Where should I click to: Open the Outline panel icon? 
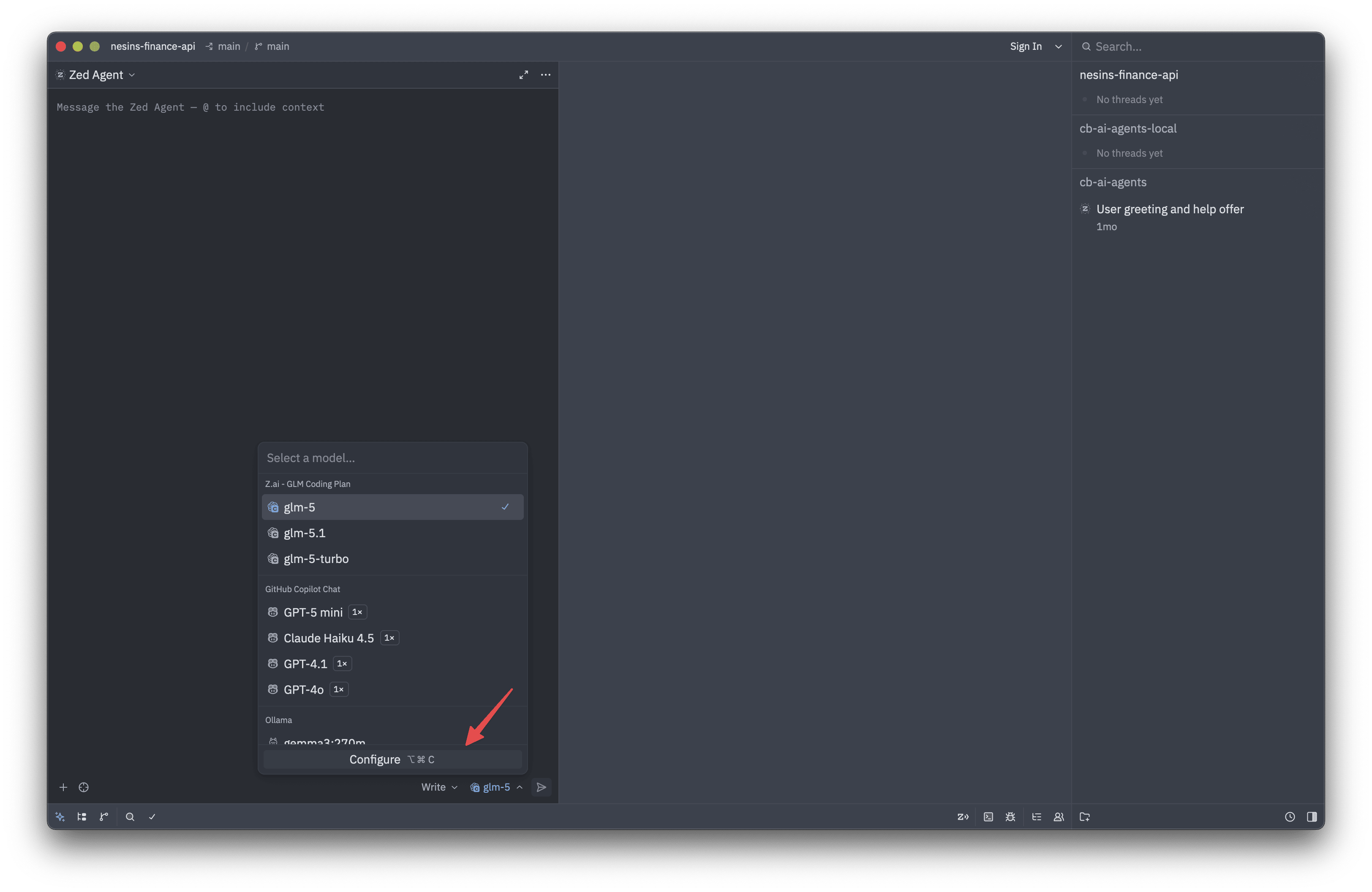(x=1037, y=816)
